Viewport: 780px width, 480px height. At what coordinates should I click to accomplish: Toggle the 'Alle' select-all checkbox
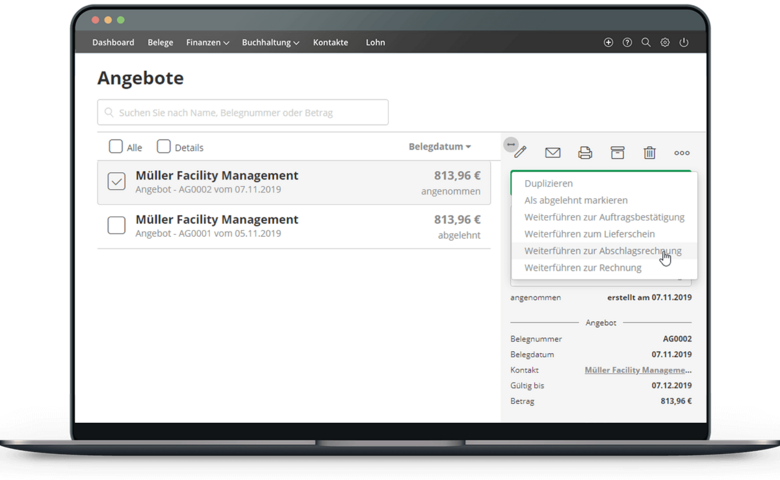(x=116, y=147)
